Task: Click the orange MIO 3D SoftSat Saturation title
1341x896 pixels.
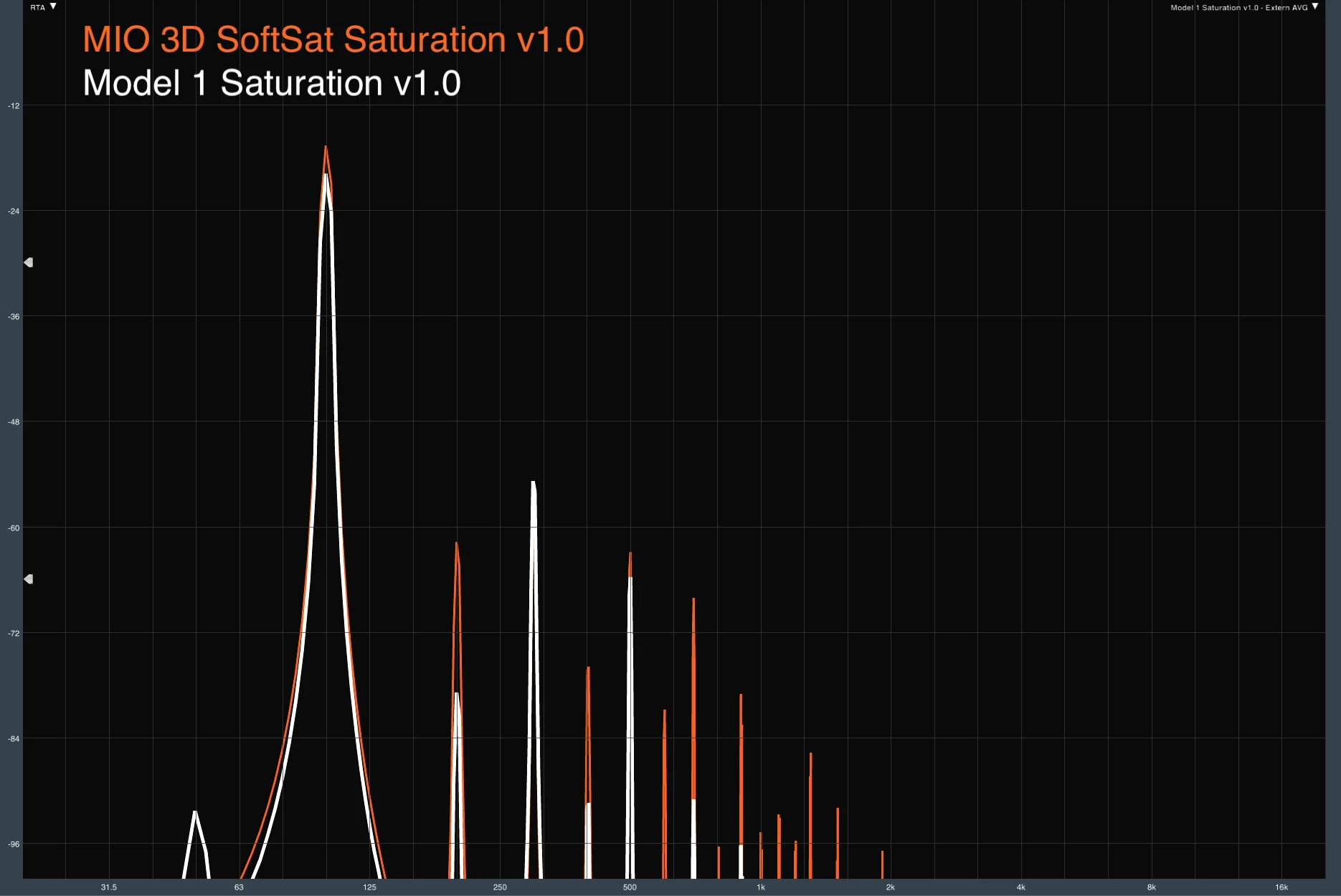Action: (333, 39)
